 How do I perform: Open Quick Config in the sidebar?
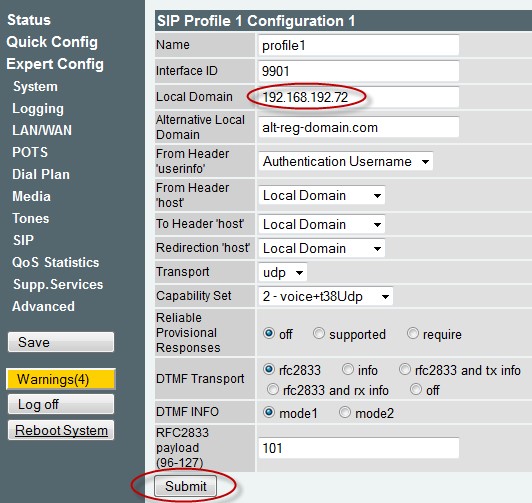[52, 42]
